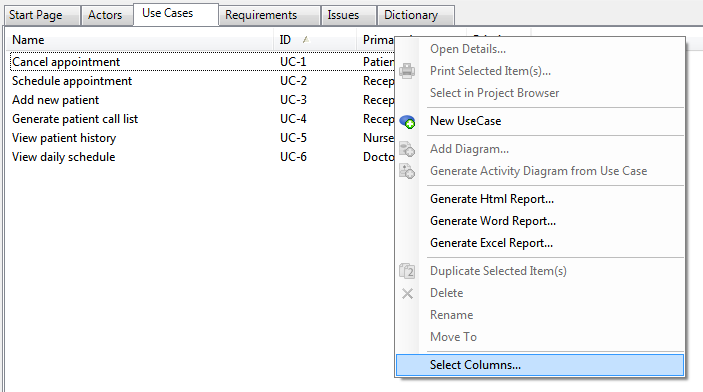Click the Primary column header

click(x=378, y=40)
